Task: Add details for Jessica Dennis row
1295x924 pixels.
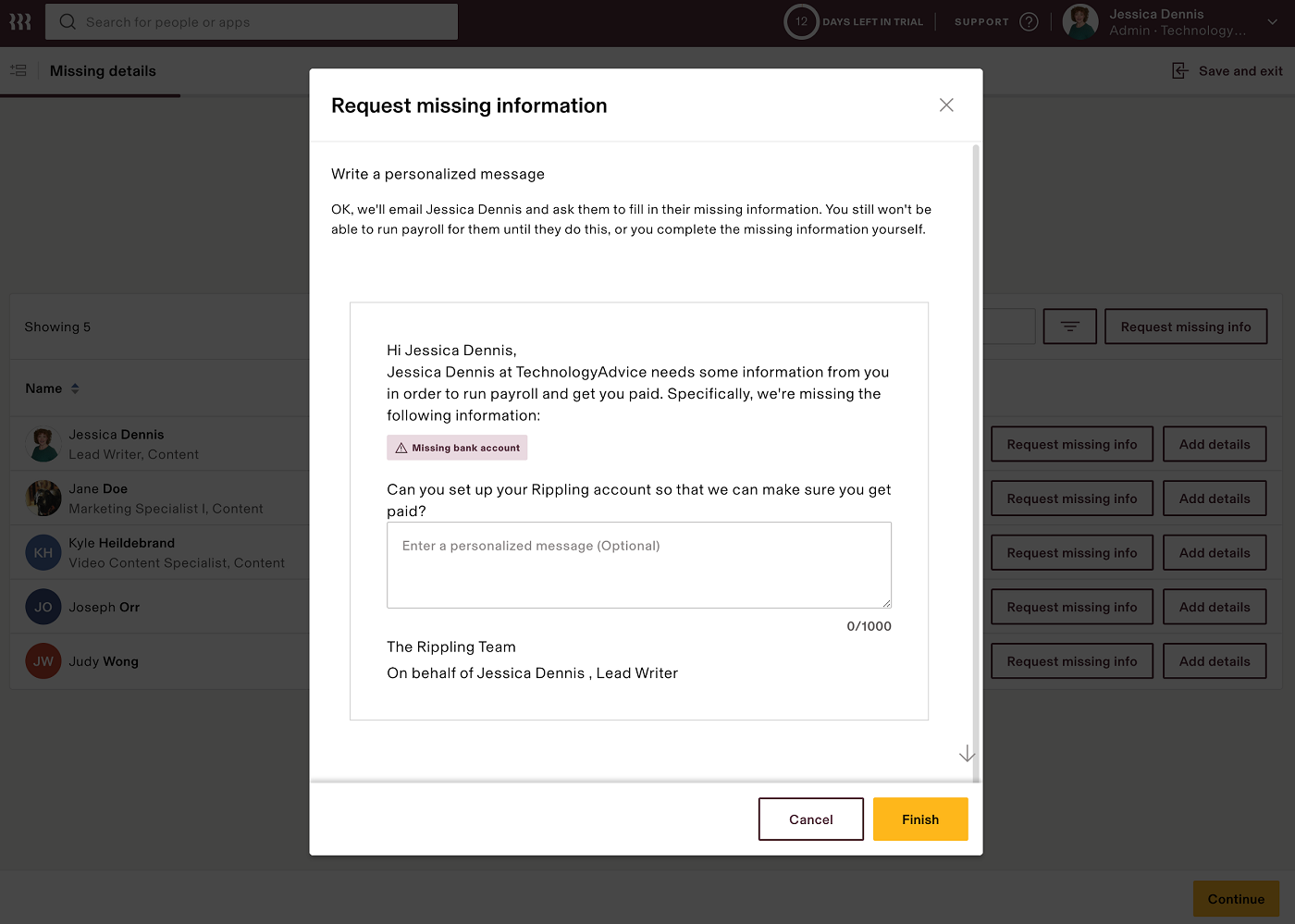Action: [1215, 444]
